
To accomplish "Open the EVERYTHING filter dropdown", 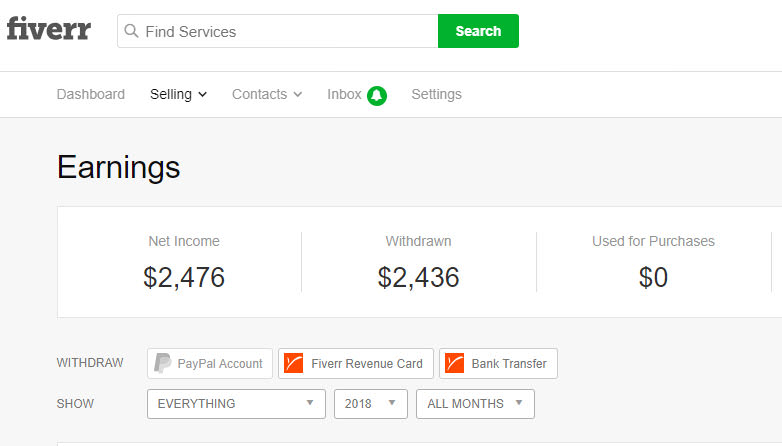I will pyautogui.click(x=236, y=404).
